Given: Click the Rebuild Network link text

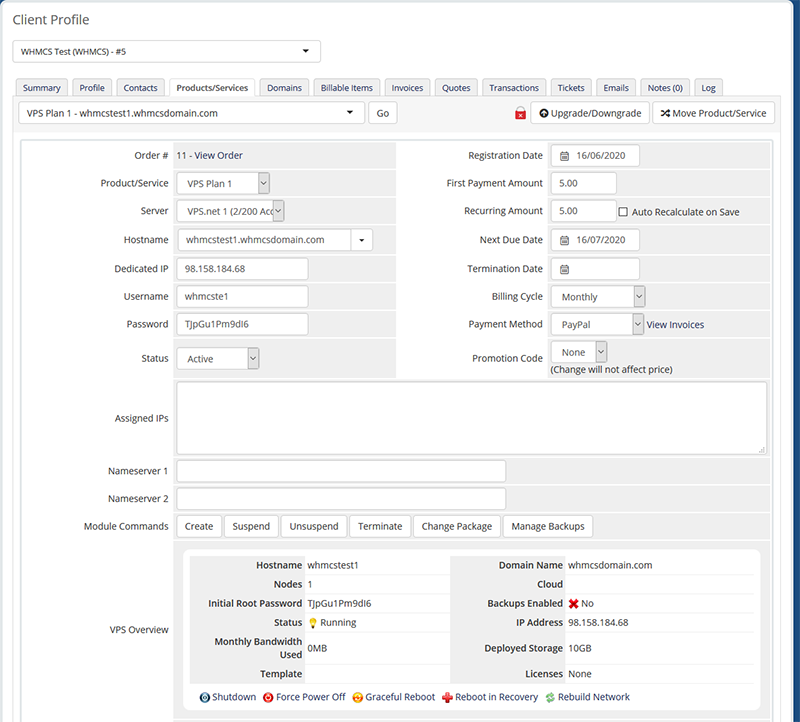Looking at the screenshot, I should [594, 698].
